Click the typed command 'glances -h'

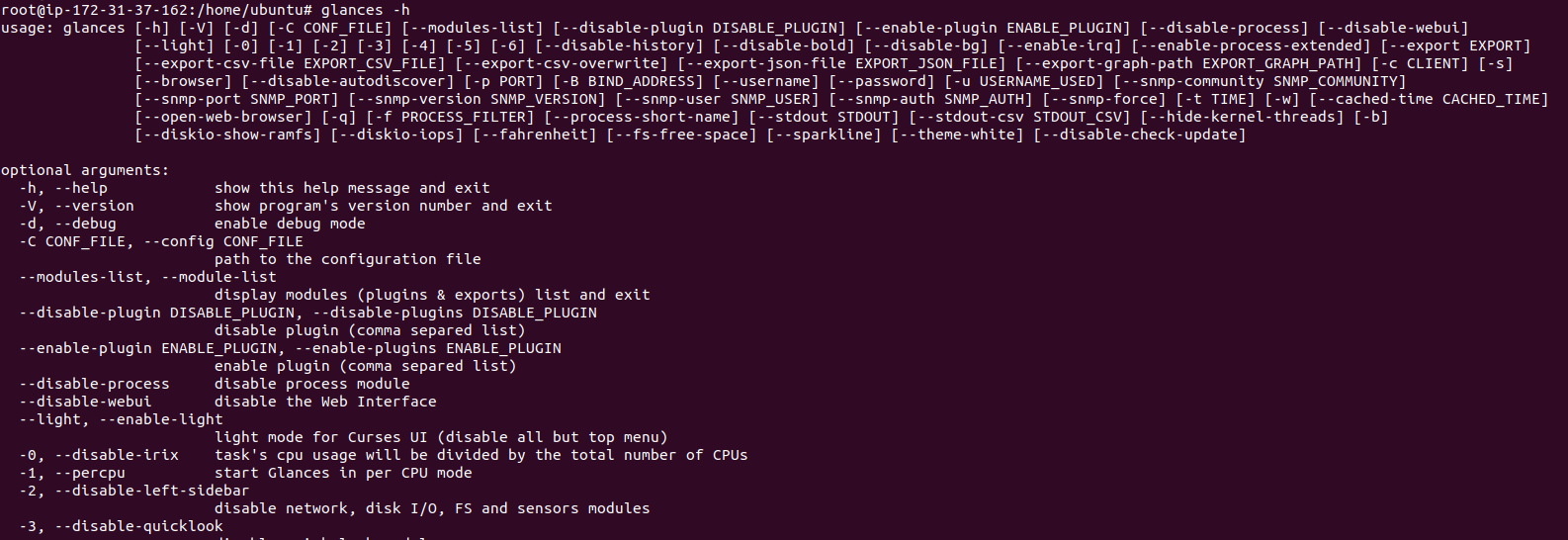(x=365, y=10)
